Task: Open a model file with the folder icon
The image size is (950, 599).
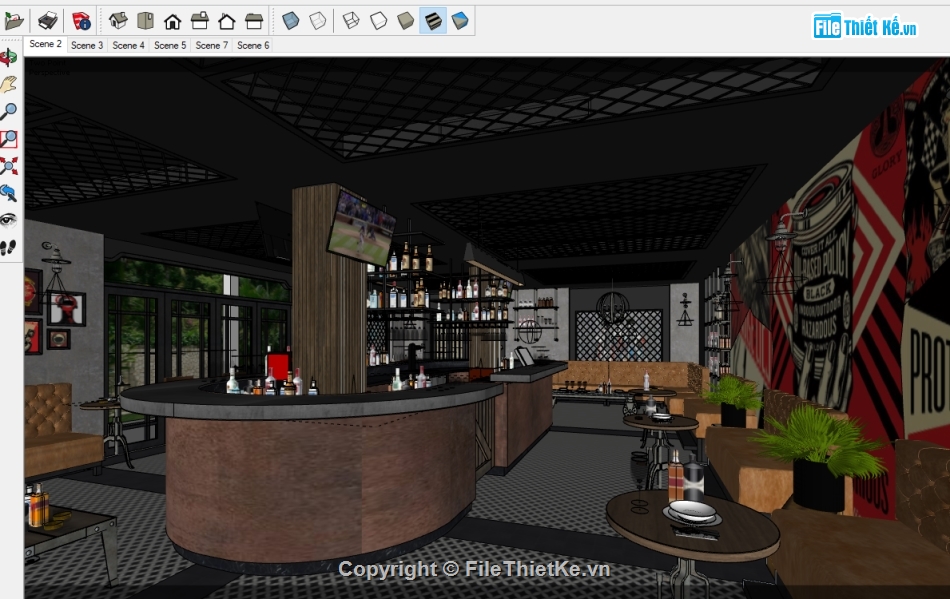Action: (x=13, y=21)
